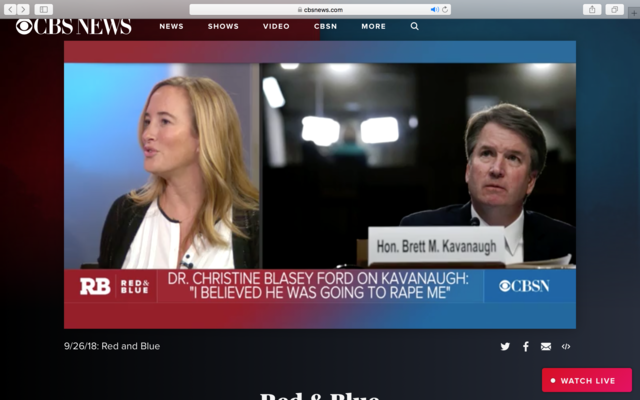Mute tab audio in address bar
Image resolution: width=640 pixels, height=400 pixels.
(435, 9)
